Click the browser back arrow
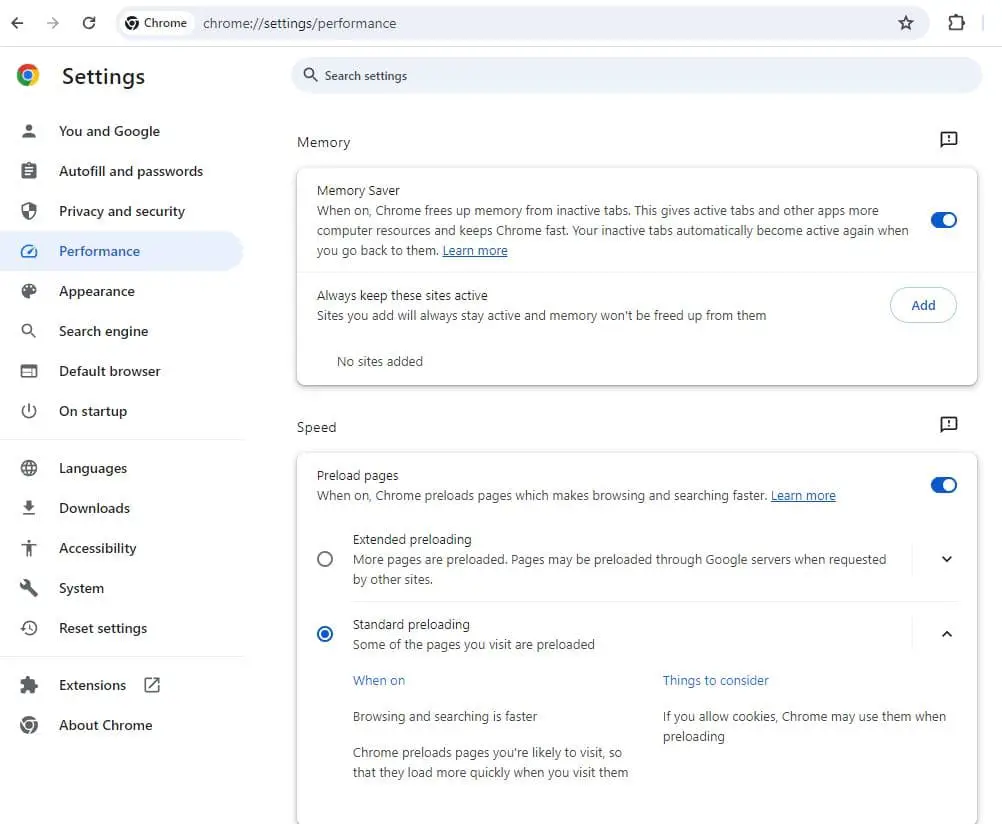 point(17,23)
